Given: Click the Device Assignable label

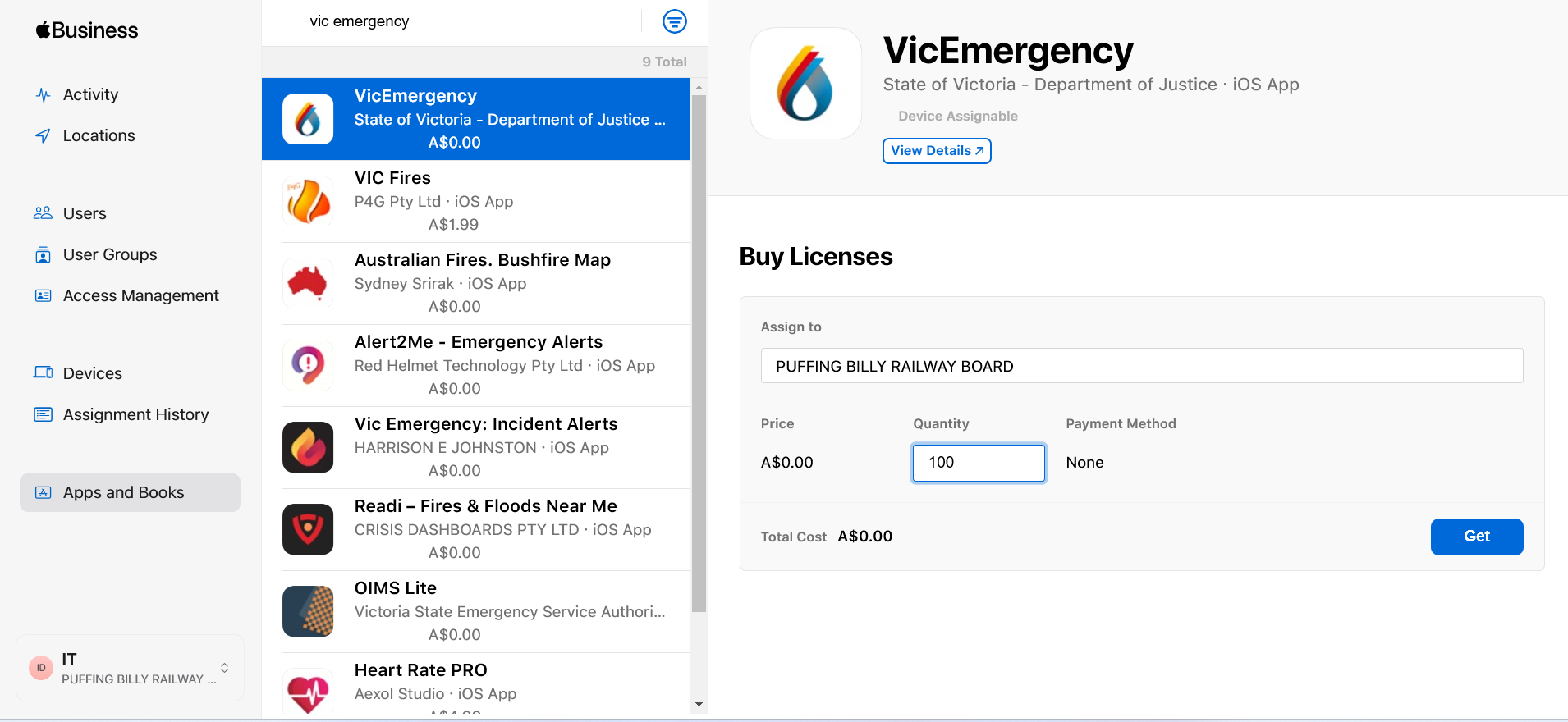Looking at the screenshot, I should [x=958, y=117].
